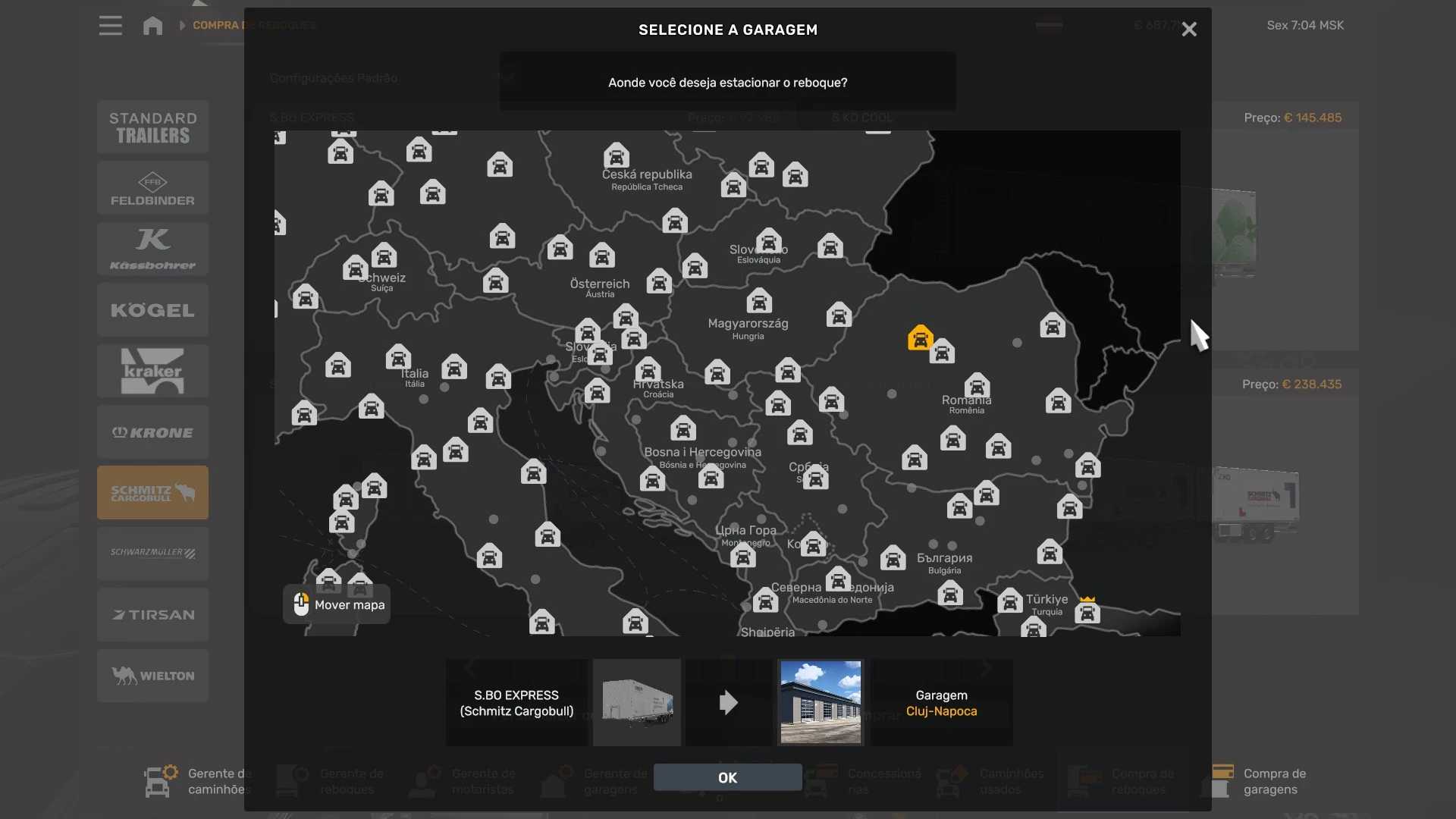Open the hamburger menu icon
The image size is (1456, 819).
[x=110, y=26]
